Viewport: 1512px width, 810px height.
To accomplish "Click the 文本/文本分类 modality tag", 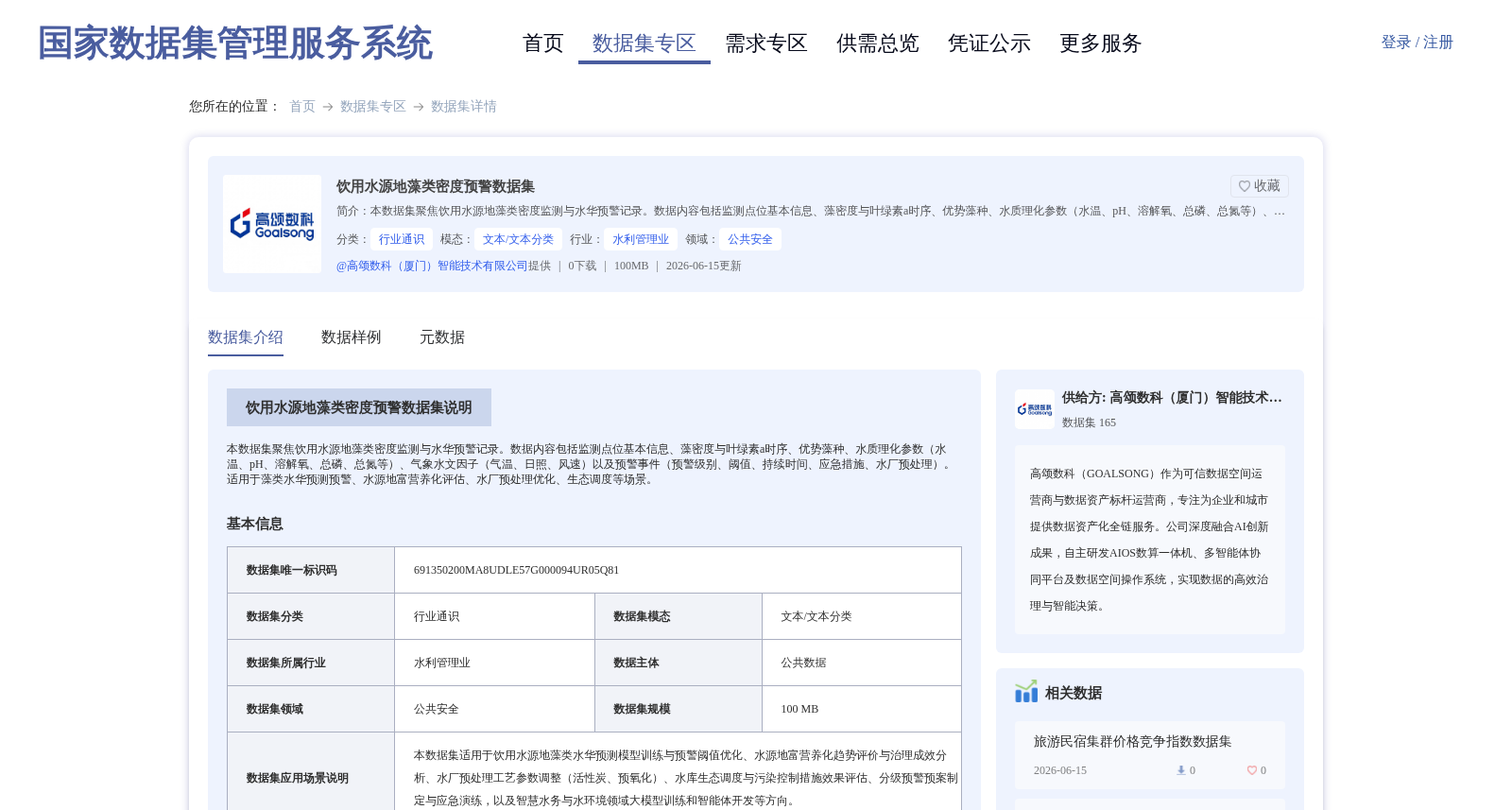I will [x=518, y=239].
